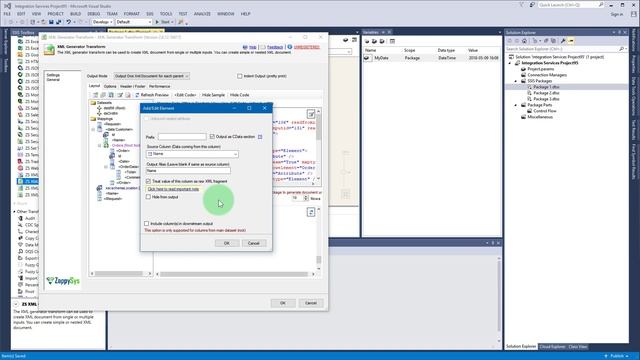Image resolution: width=640 pixels, height=360 pixels.
Task: Click Add Variable icon in Variables panel
Action: (367, 41)
